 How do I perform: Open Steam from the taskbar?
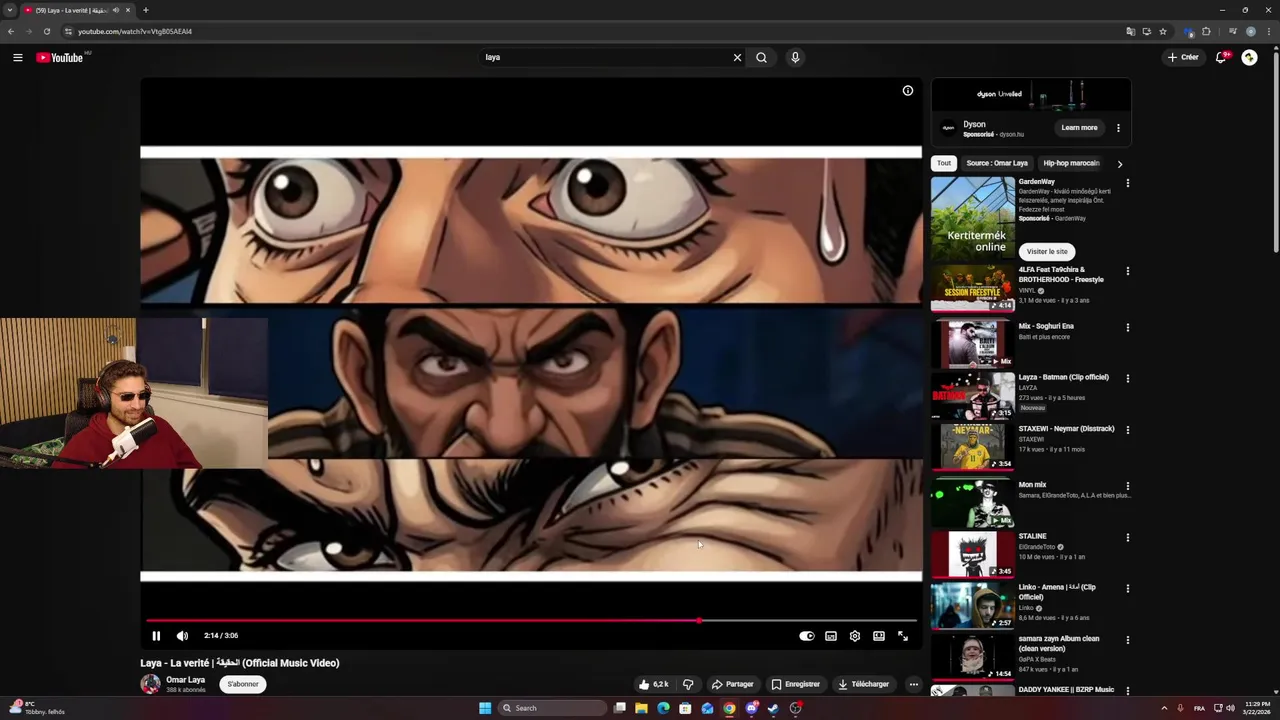[773, 708]
